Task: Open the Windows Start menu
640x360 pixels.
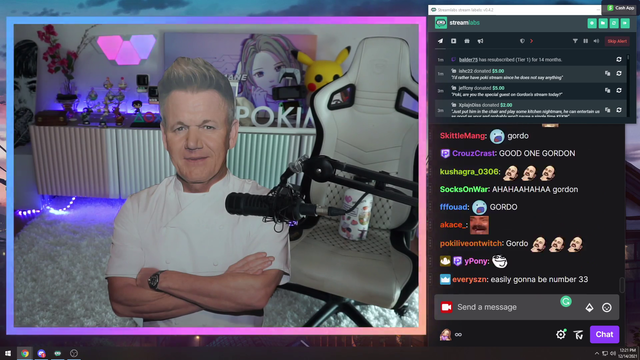Action: coord(8,353)
